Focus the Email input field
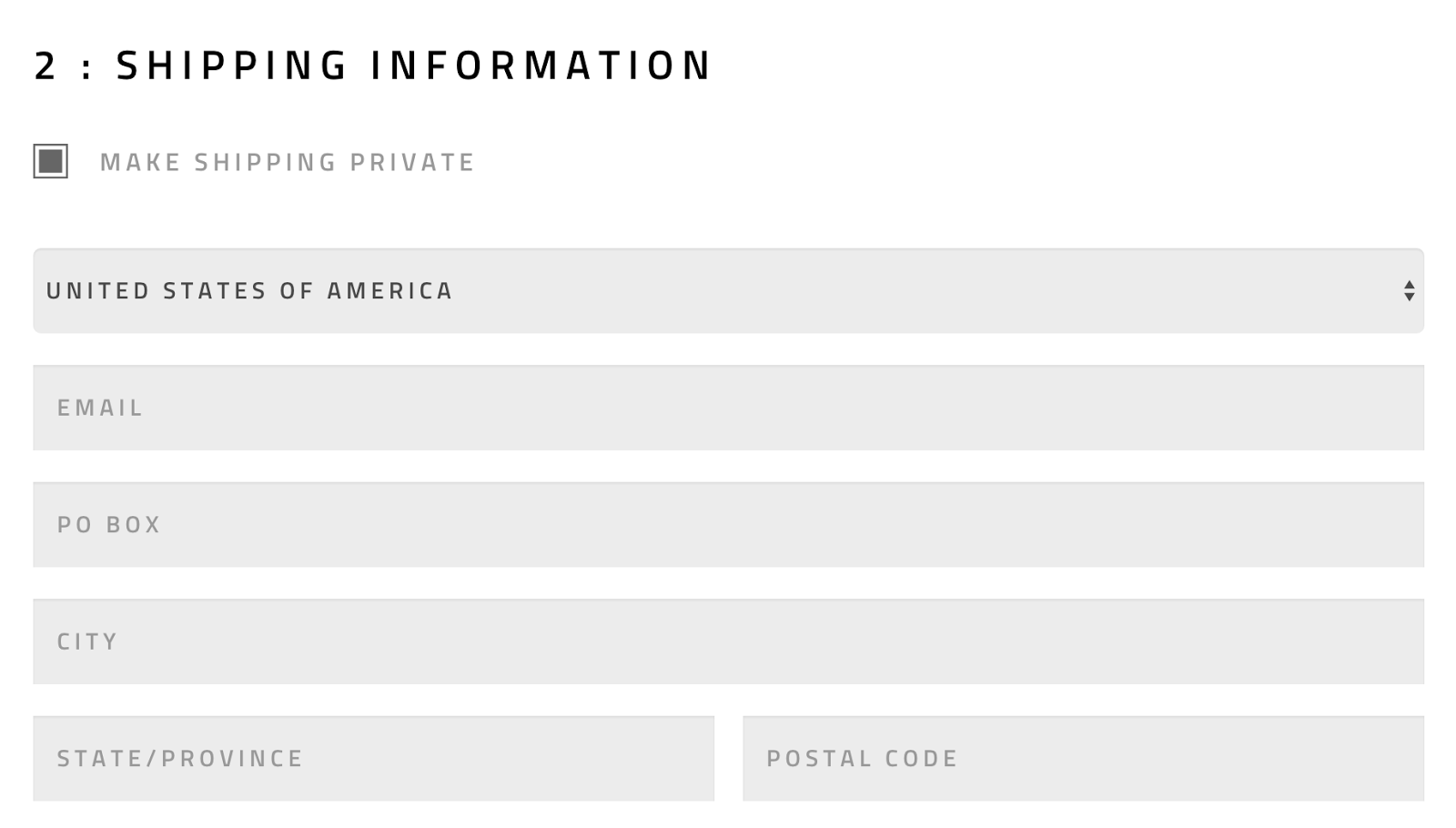Viewport: 1456px width, 828px height. coord(728,408)
